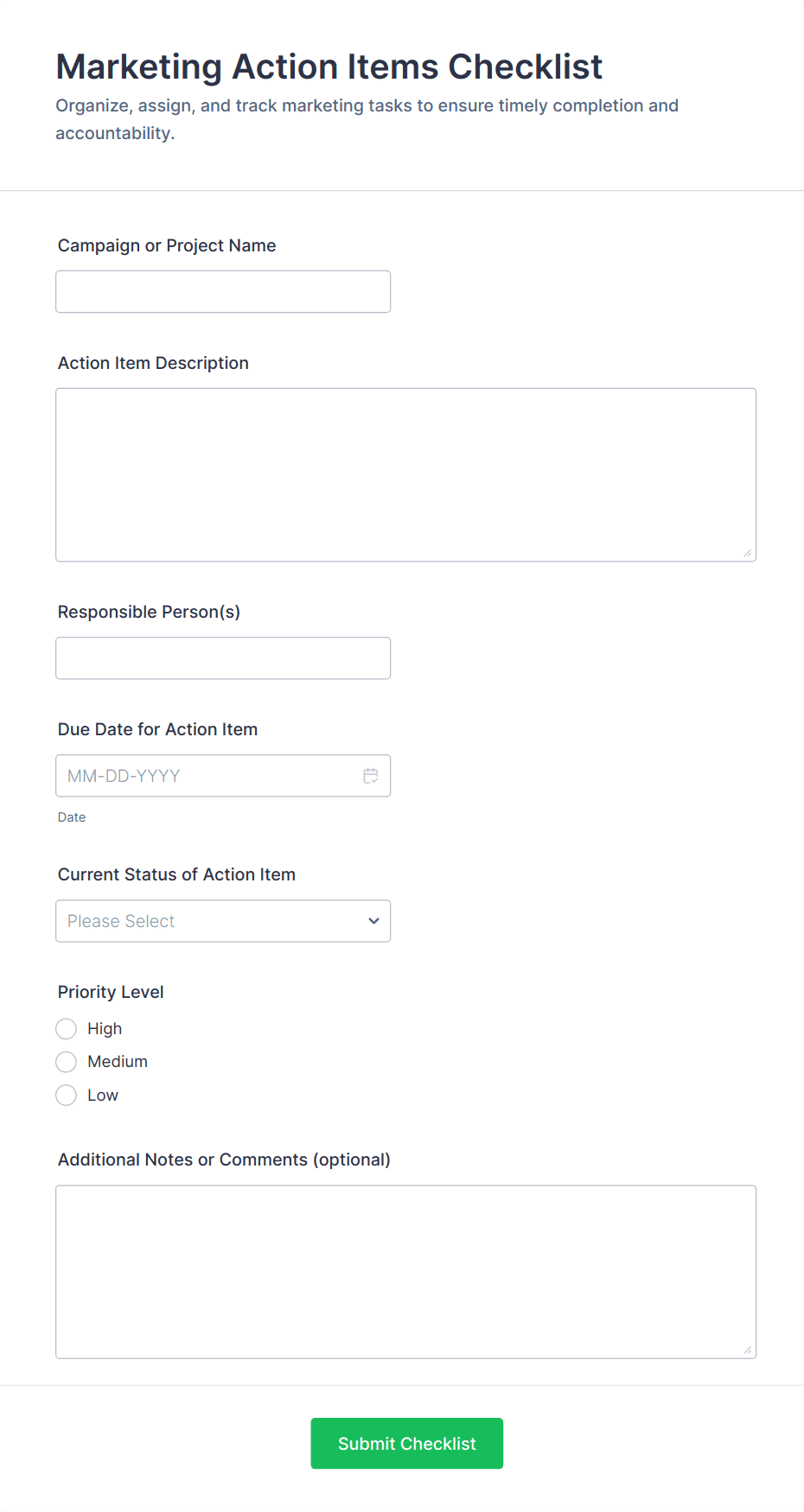
Task: Click the dropdown chevron next to Please Select
Action: [x=373, y=921]
